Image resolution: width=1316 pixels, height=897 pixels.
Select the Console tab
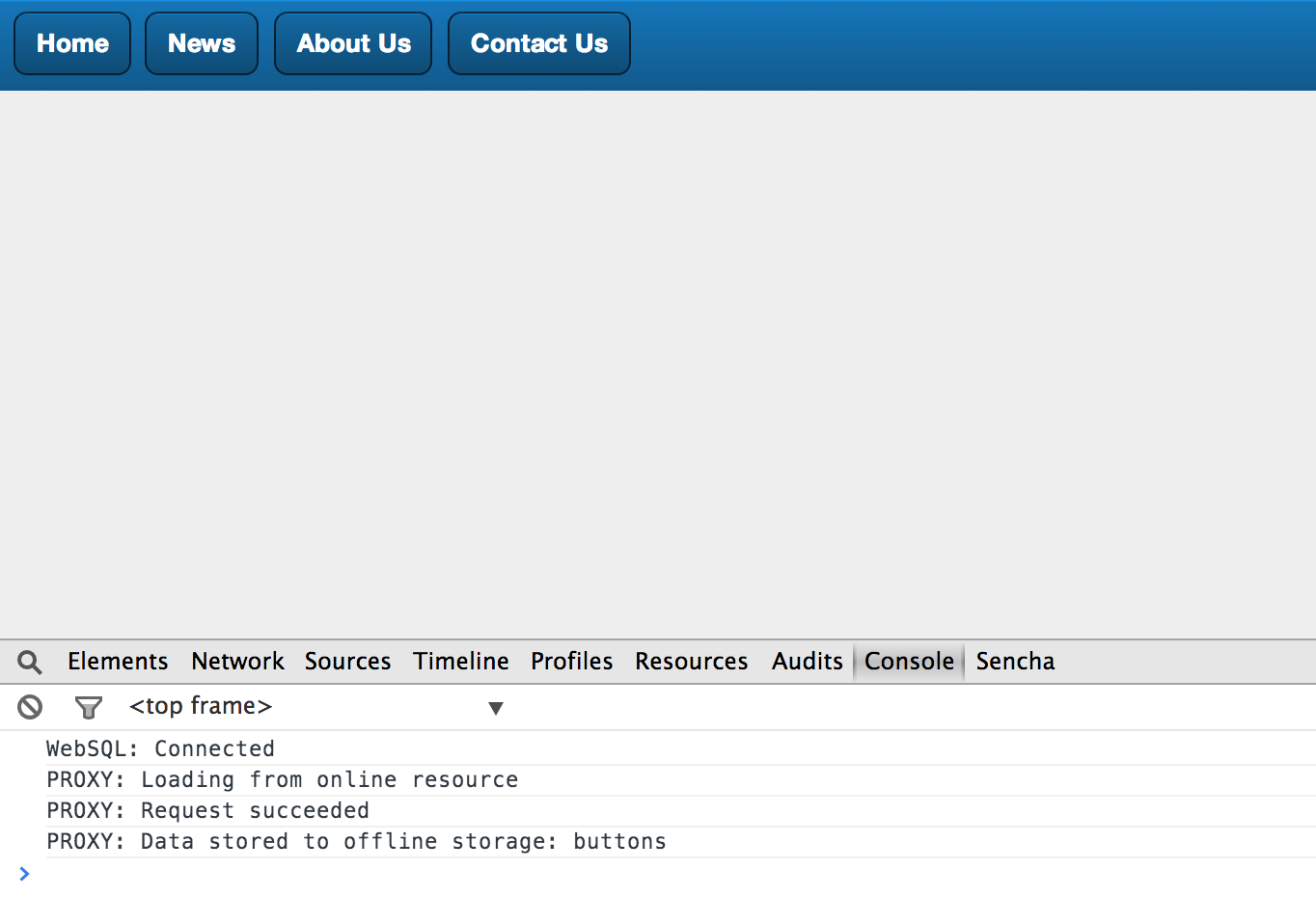point(909,662)
